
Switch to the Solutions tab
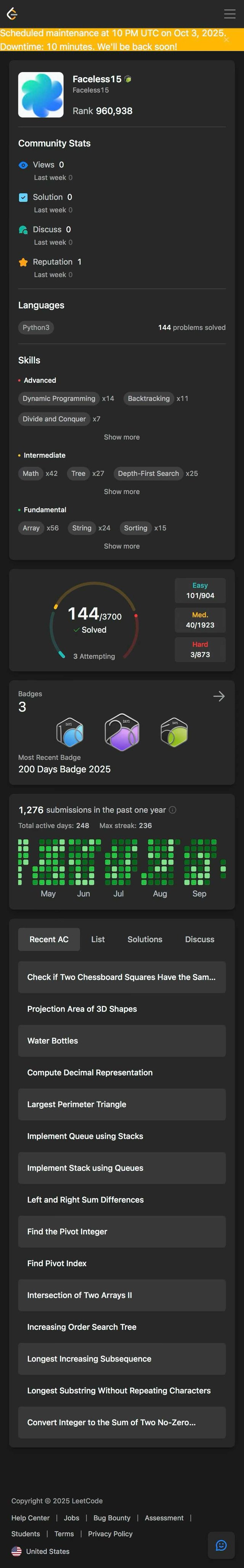(x=145, y=939)
